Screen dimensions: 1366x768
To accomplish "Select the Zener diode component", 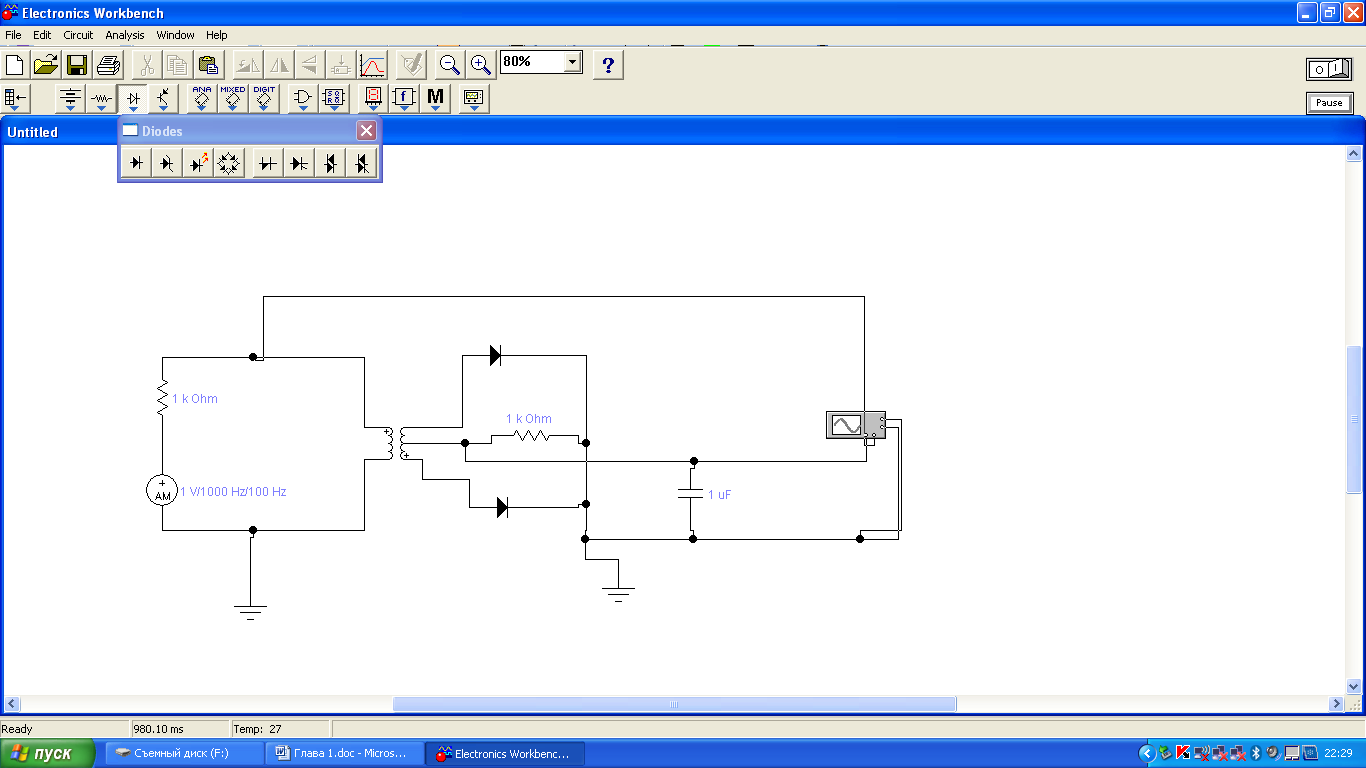I will (x=167, y=163).
